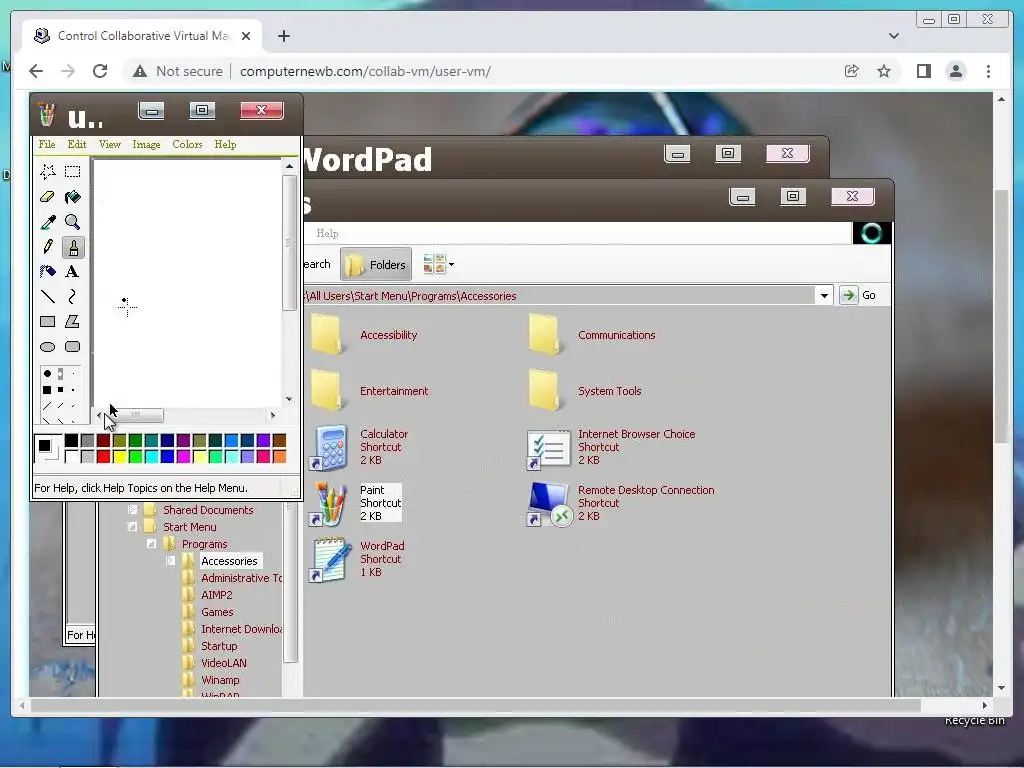The image size is (1024, 768).
Task: Select the Winamp folder in tree
Action: [x=220, y=680]
